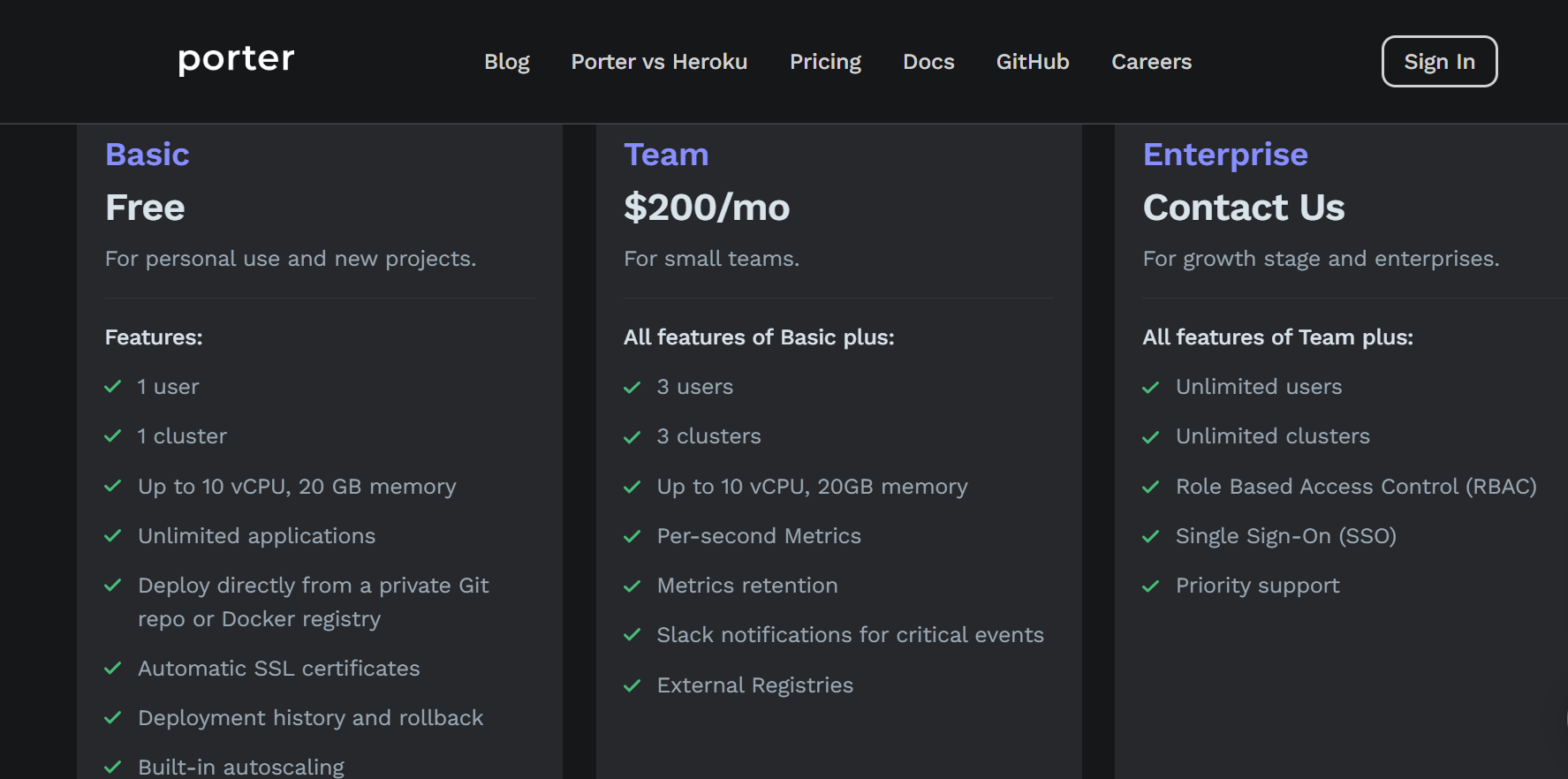Screen dimensions: 1568x779
Task: Click checkmark beside 3 users
Action: (x=632, y=387)
